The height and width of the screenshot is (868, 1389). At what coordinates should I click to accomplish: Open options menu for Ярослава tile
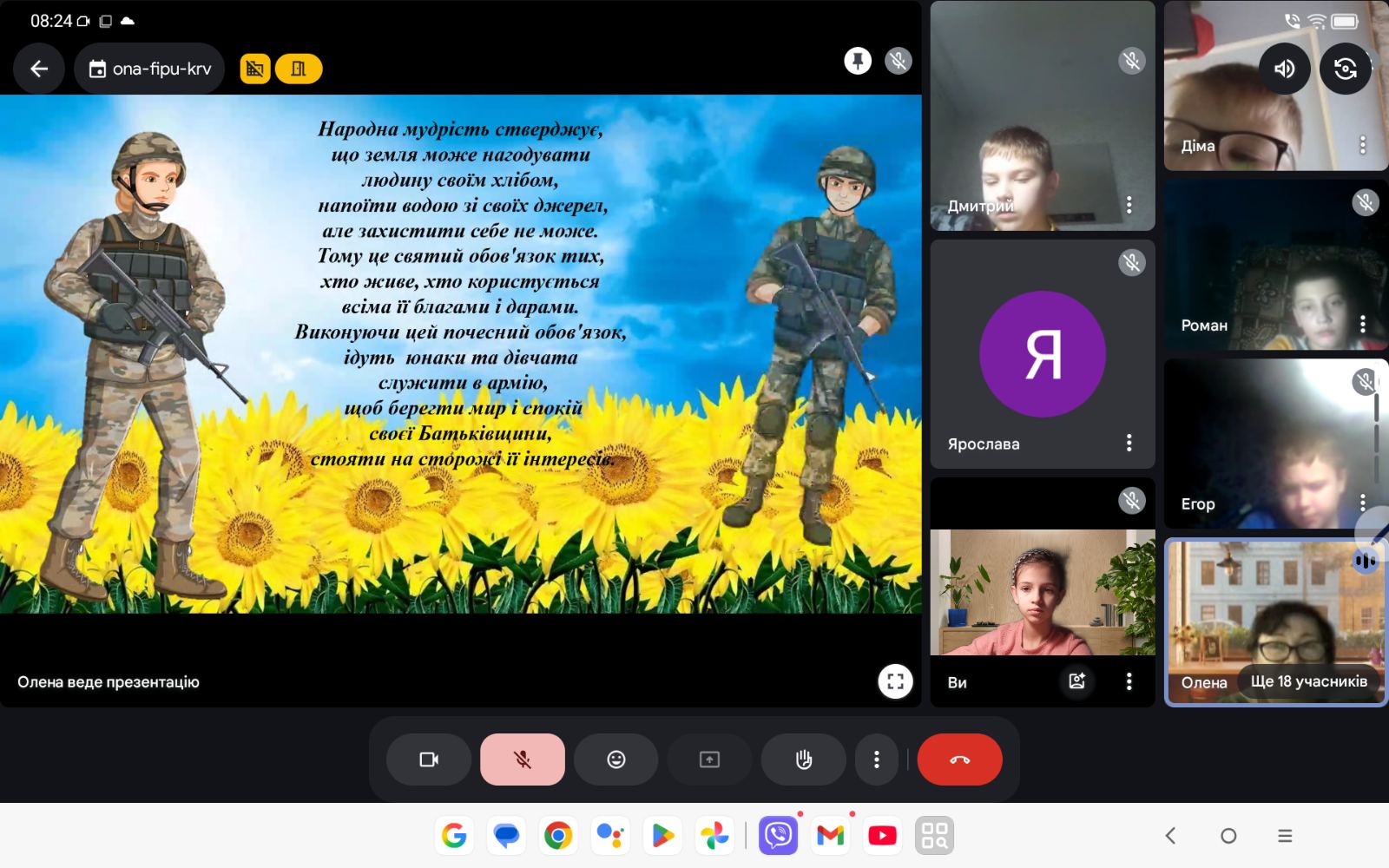coord(1129,443)
